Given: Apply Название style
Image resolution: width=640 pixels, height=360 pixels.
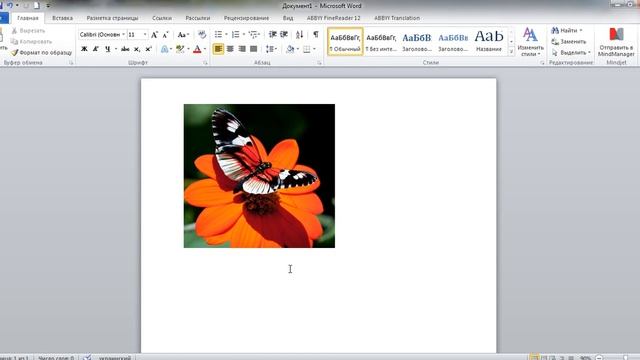Looking at the screenshot, I should pyautogui.click(x=489, y=42).
